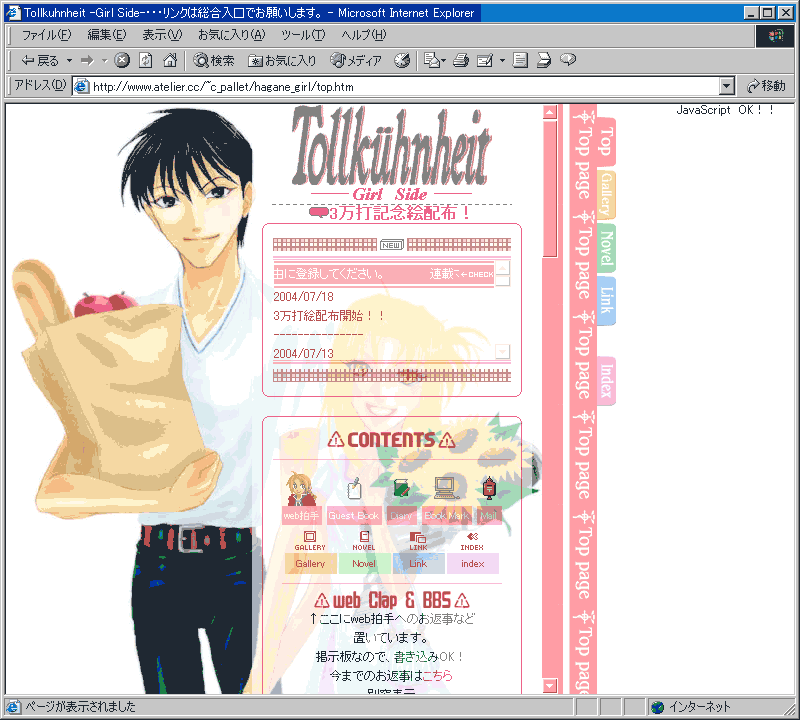Viewport: 800px width, 720px height.
Task: Click the 移動 go button
Action: point(766,86)
